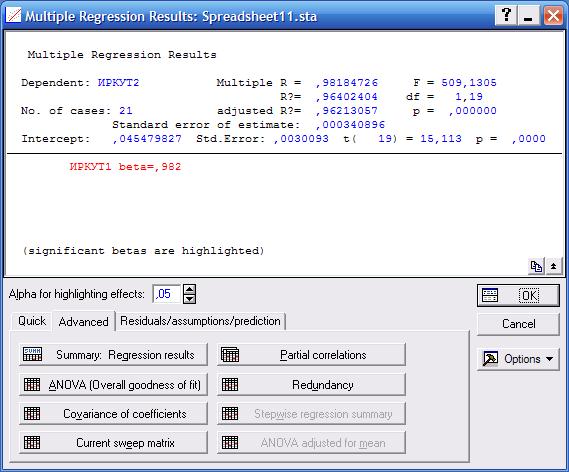Increase alpha with the up spinner arrow
Screen dimensions: 569x472
point(190,290)
